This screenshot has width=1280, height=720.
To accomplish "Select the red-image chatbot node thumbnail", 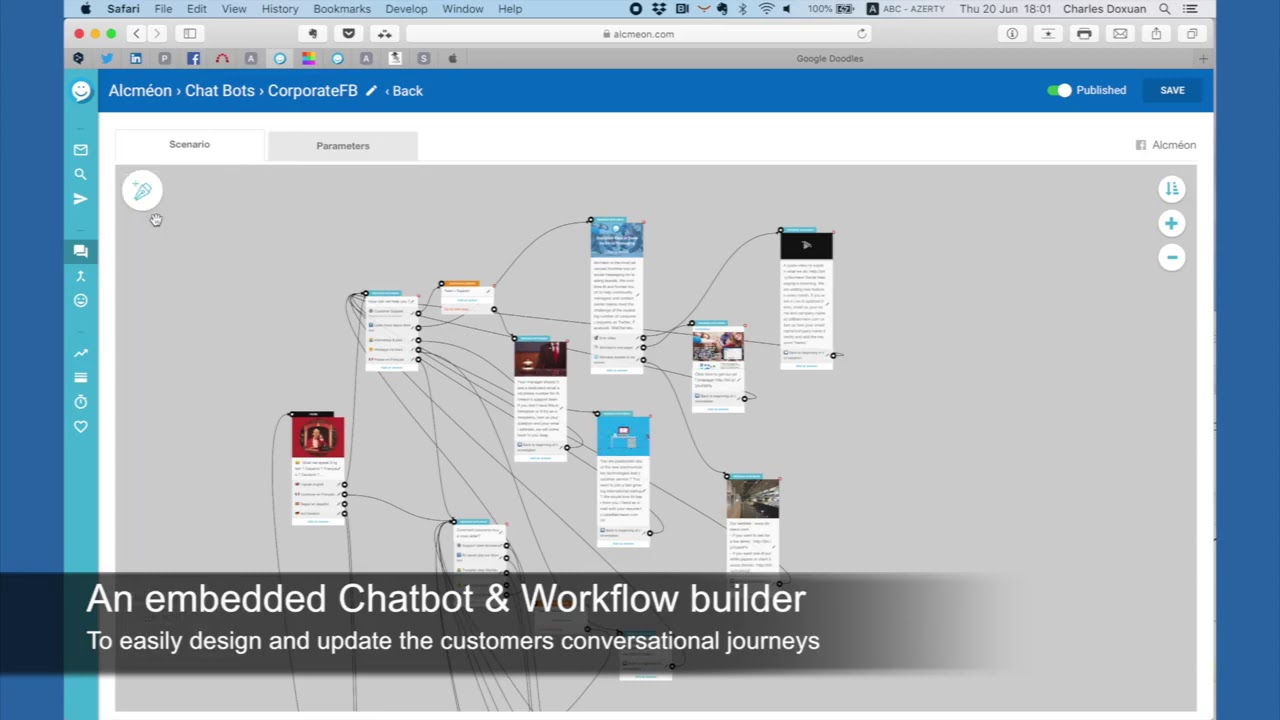I will point(318,437).
